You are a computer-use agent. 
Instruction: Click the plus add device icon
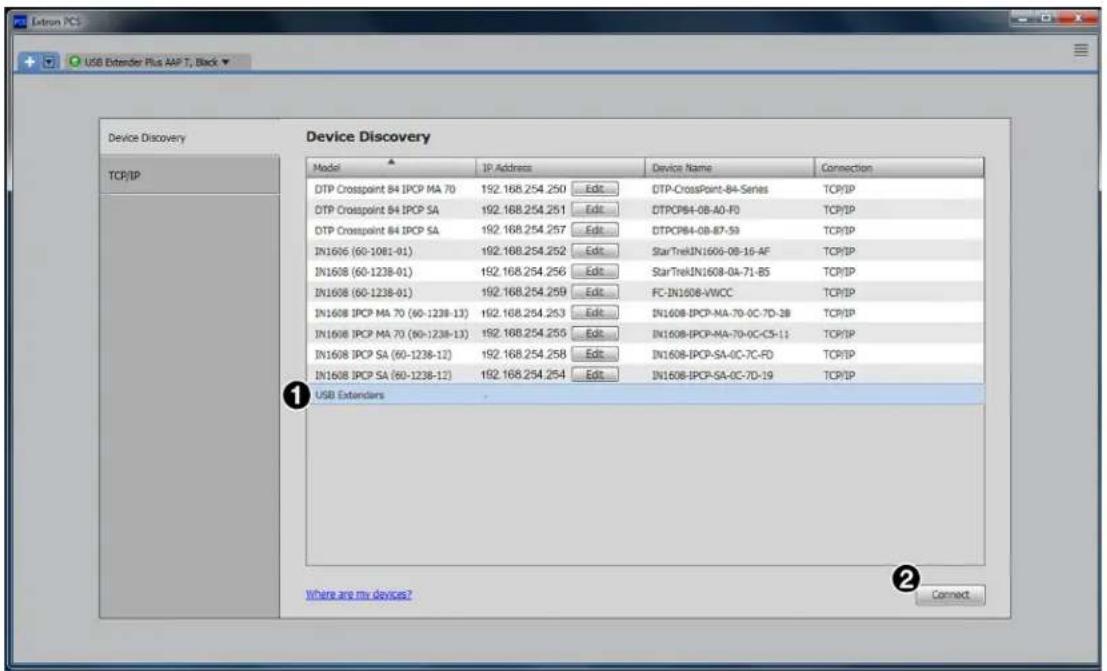click(x=30, y=62)
